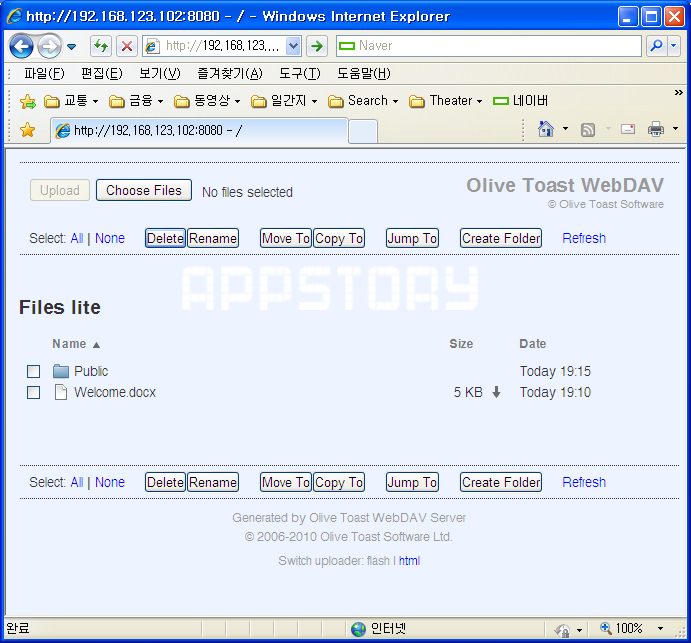Click the Upload button
Image resolution: width=691 pixels, height=643 pixels.
60,190
